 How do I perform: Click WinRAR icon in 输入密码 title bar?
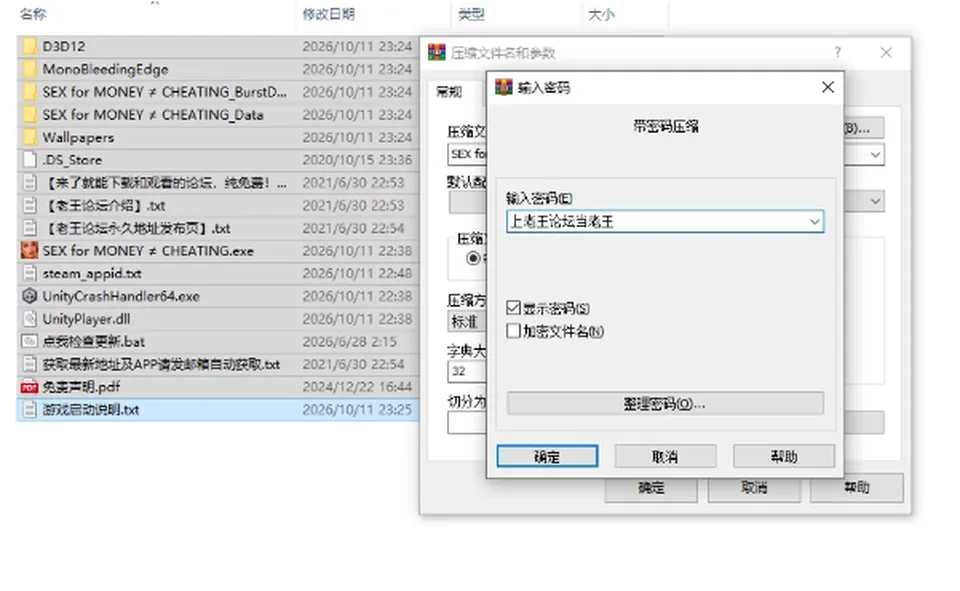point(503,88)
